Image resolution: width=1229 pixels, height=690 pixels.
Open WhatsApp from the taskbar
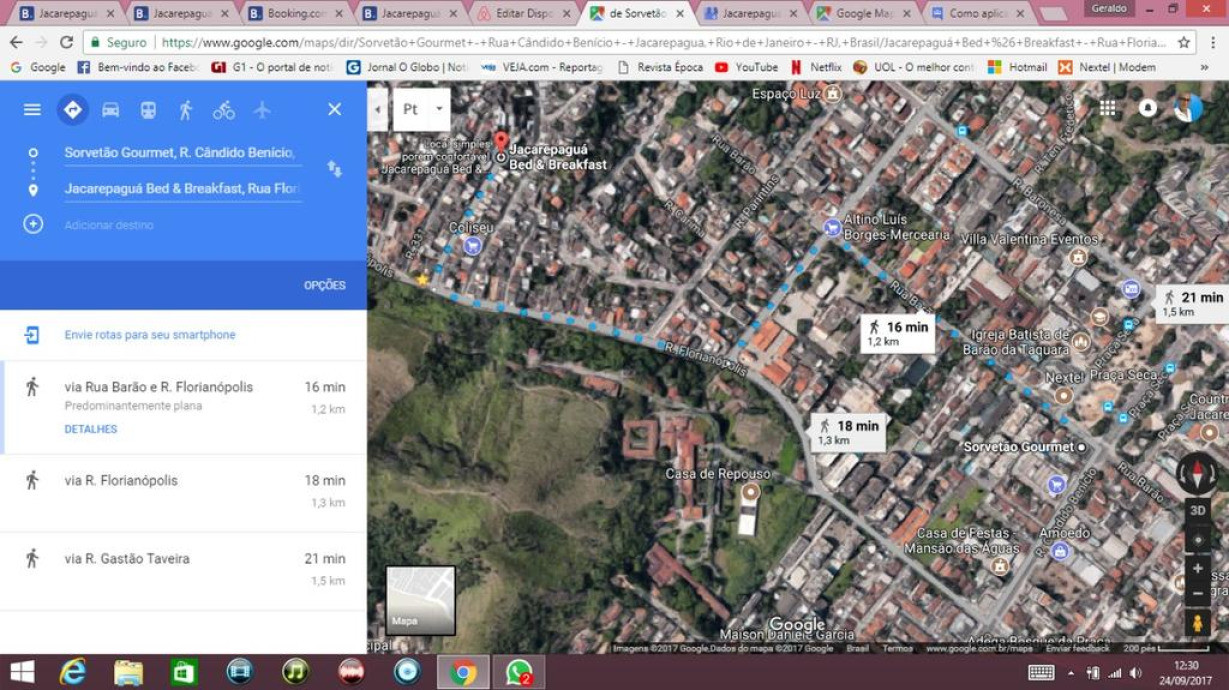[x=518, y=672]
